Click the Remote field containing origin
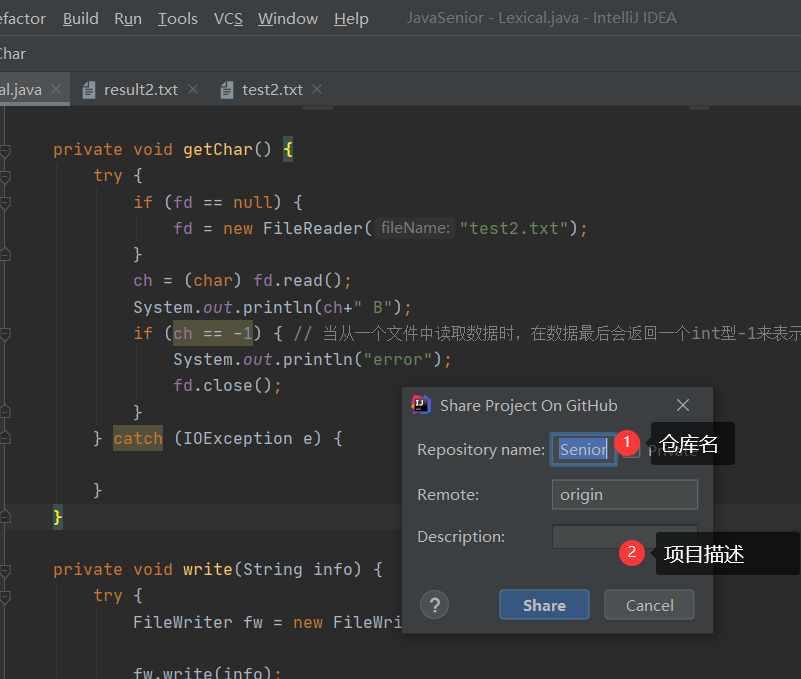 click(625, 495)
